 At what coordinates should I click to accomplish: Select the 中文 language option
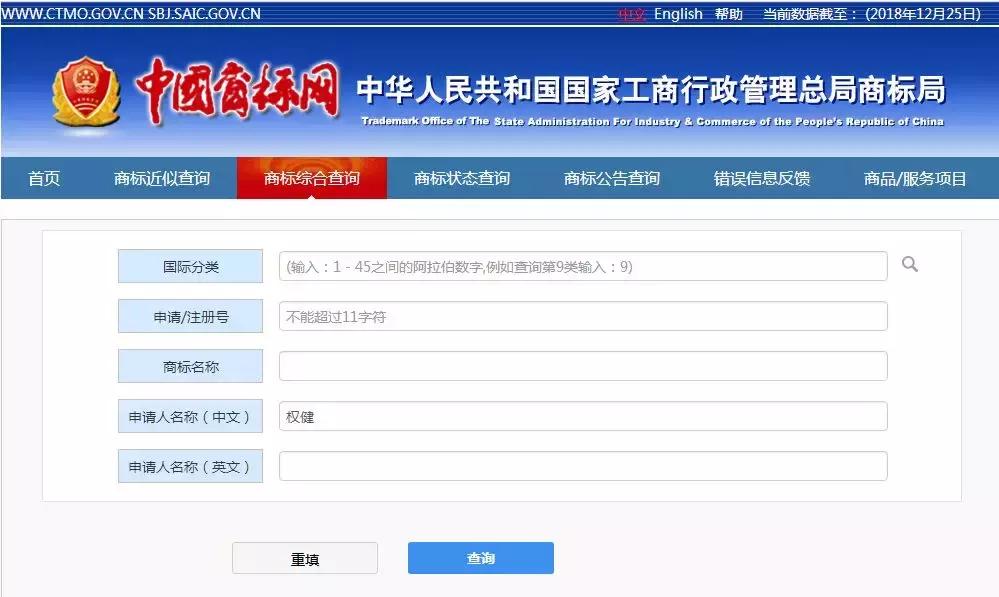click(632, 14)
